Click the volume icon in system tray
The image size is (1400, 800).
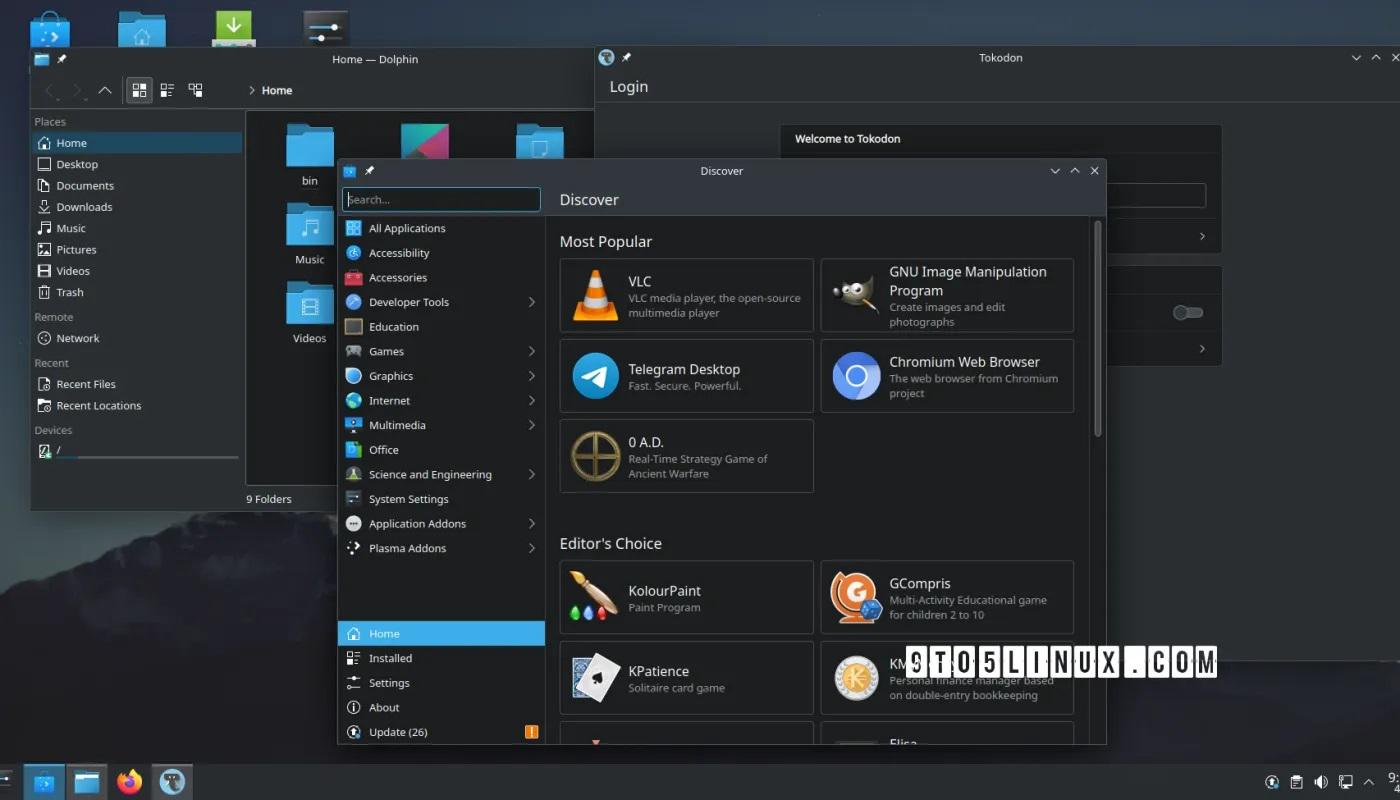tap(1321, 782)
